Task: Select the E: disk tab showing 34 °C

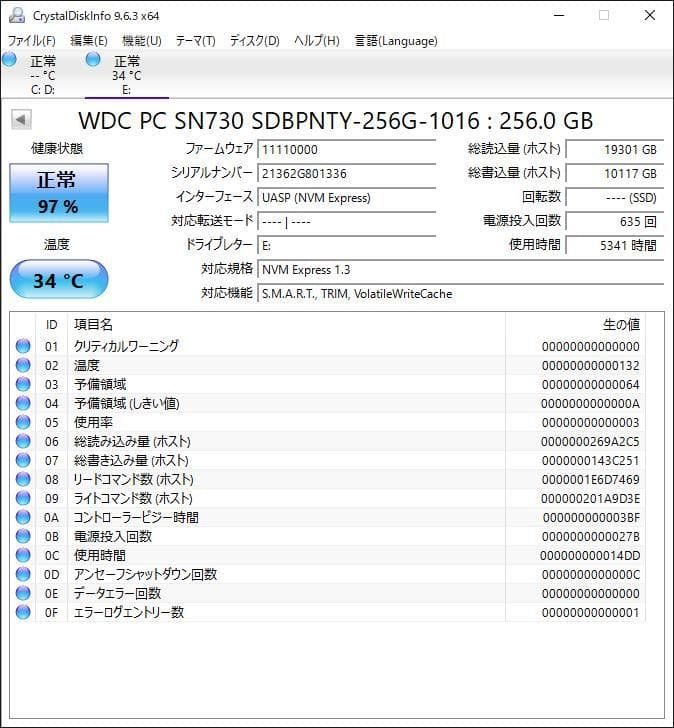Action: click(127, 75)
